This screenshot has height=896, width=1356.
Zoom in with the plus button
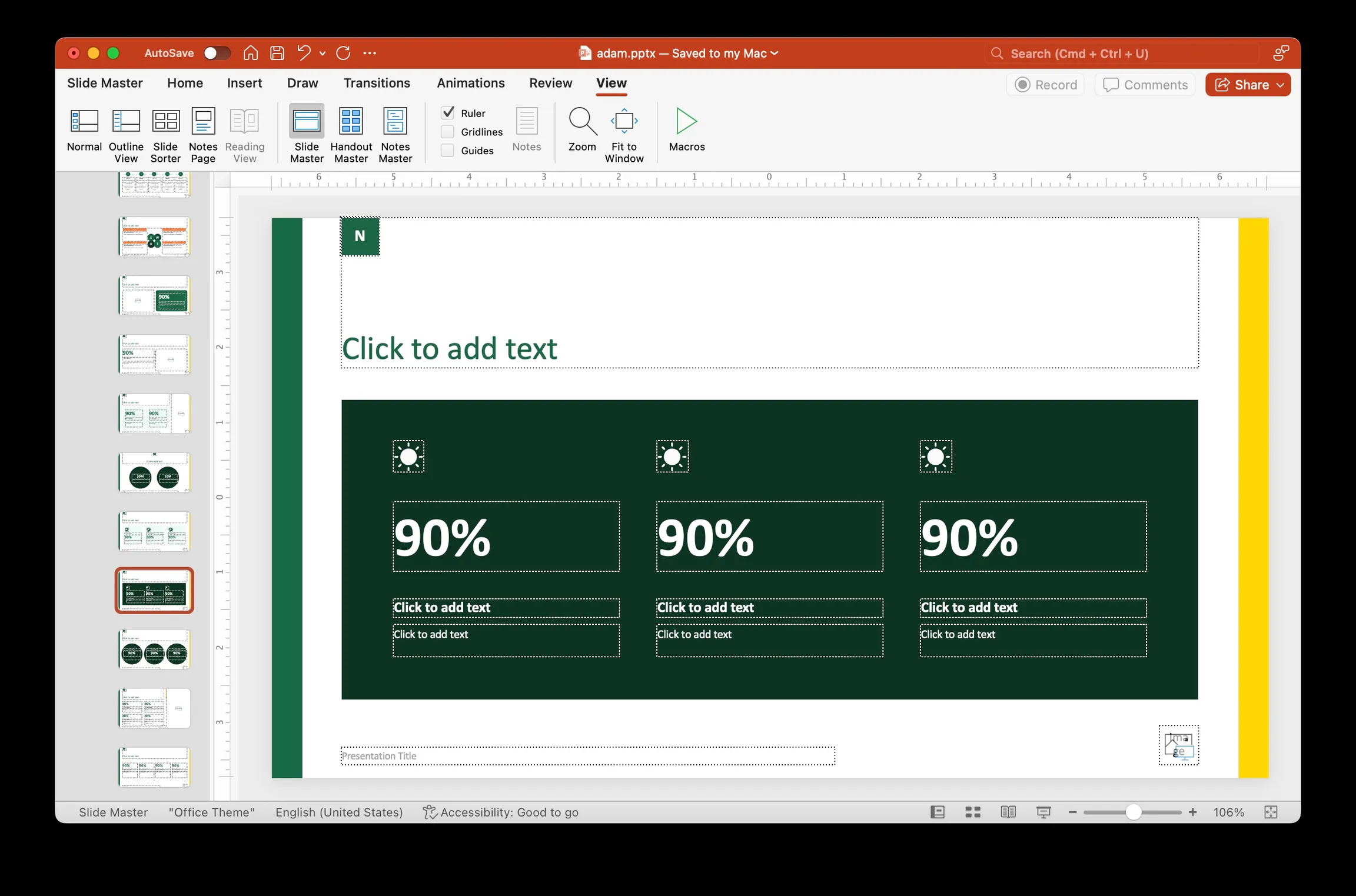point(1192,812)
